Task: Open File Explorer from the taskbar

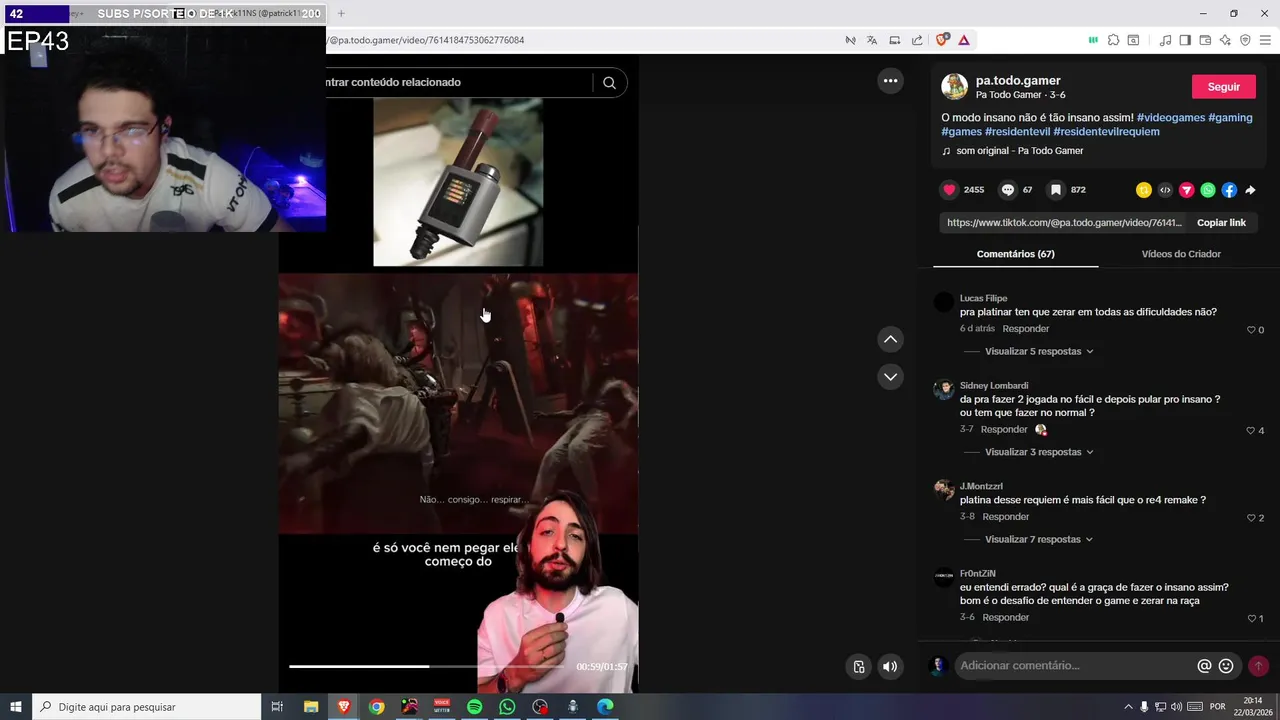Action: click(311, 707)
